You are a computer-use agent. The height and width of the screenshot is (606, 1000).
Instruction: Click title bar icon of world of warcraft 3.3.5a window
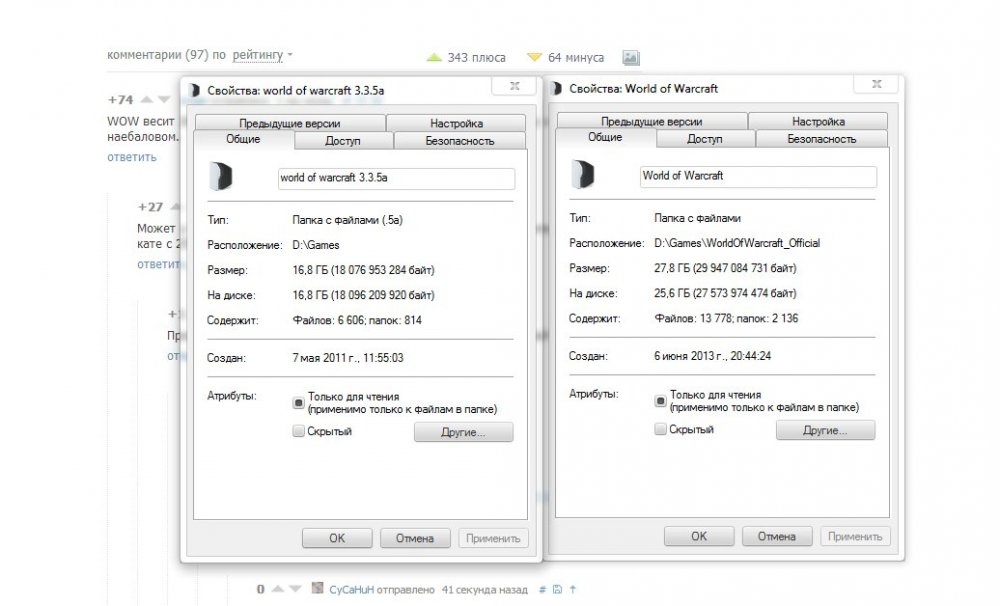tap(193, 91)
